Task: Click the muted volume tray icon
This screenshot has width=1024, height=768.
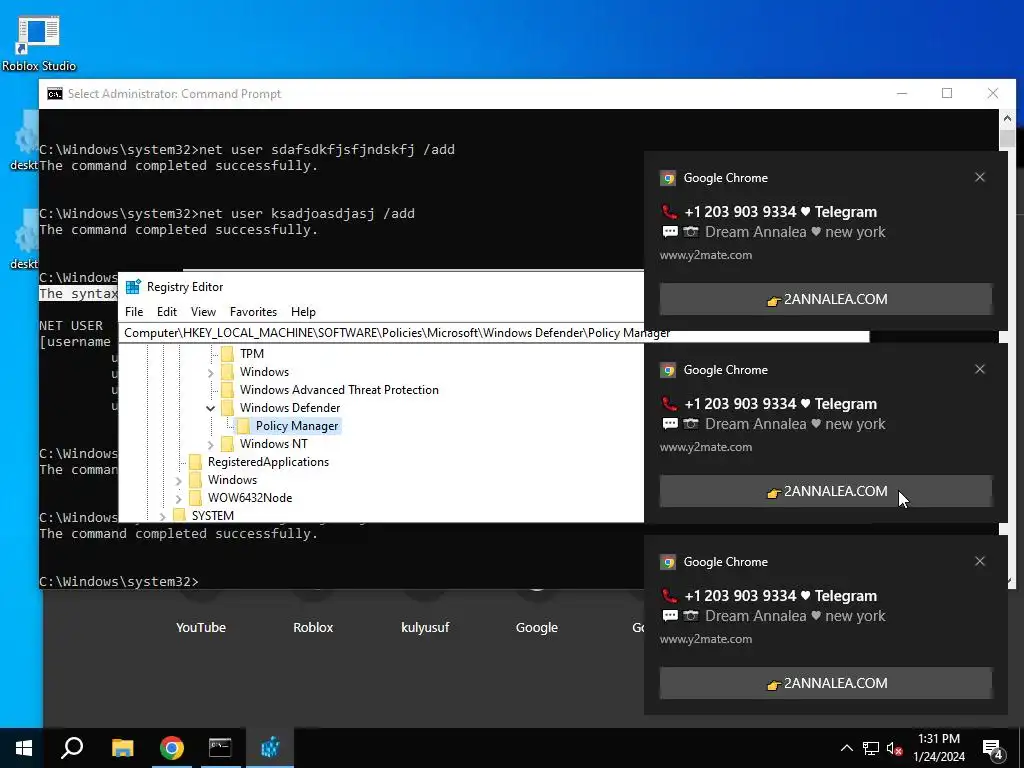Action: [x=895, y=748]
